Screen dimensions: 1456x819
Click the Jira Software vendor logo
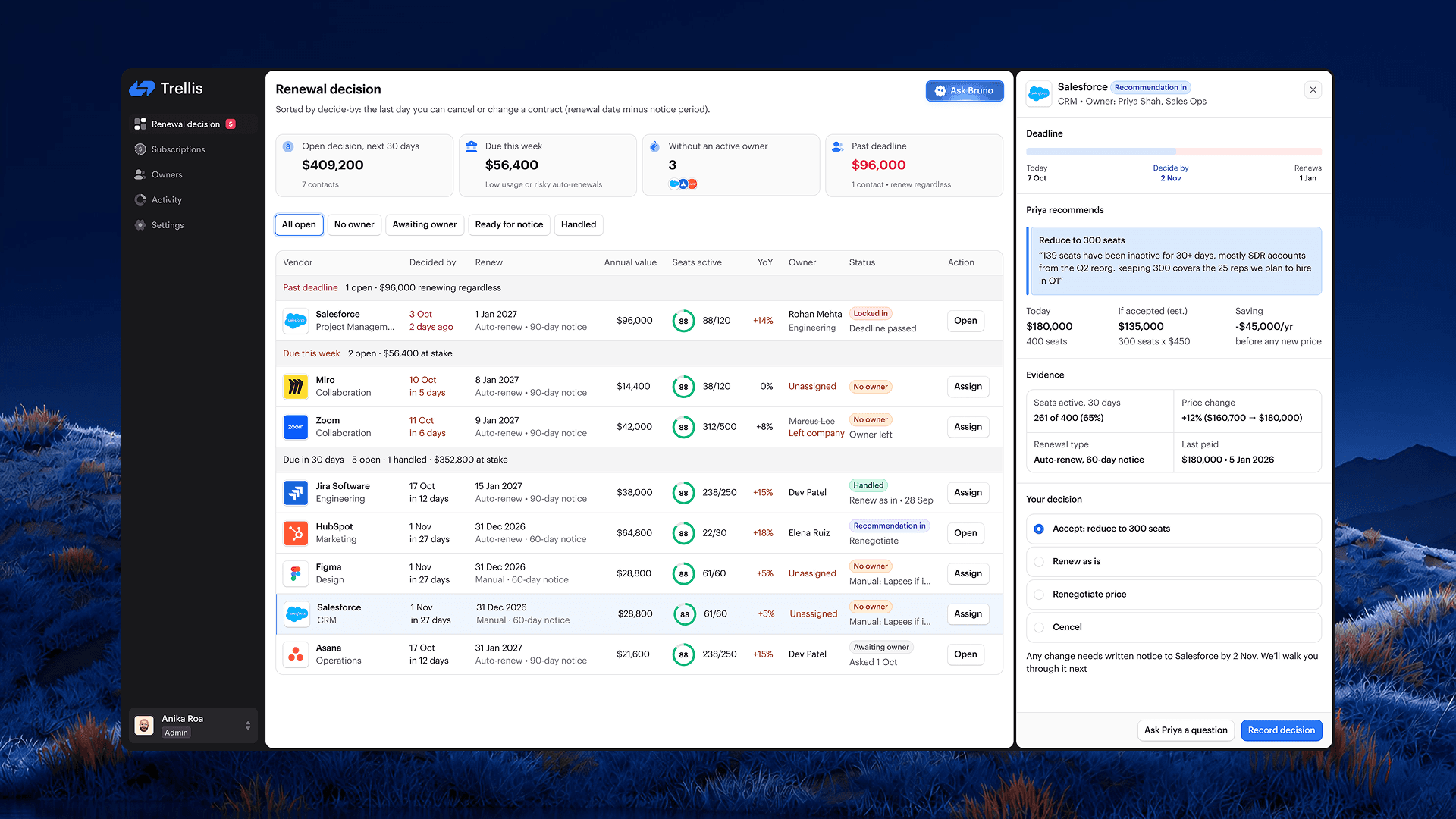[296, 493]
